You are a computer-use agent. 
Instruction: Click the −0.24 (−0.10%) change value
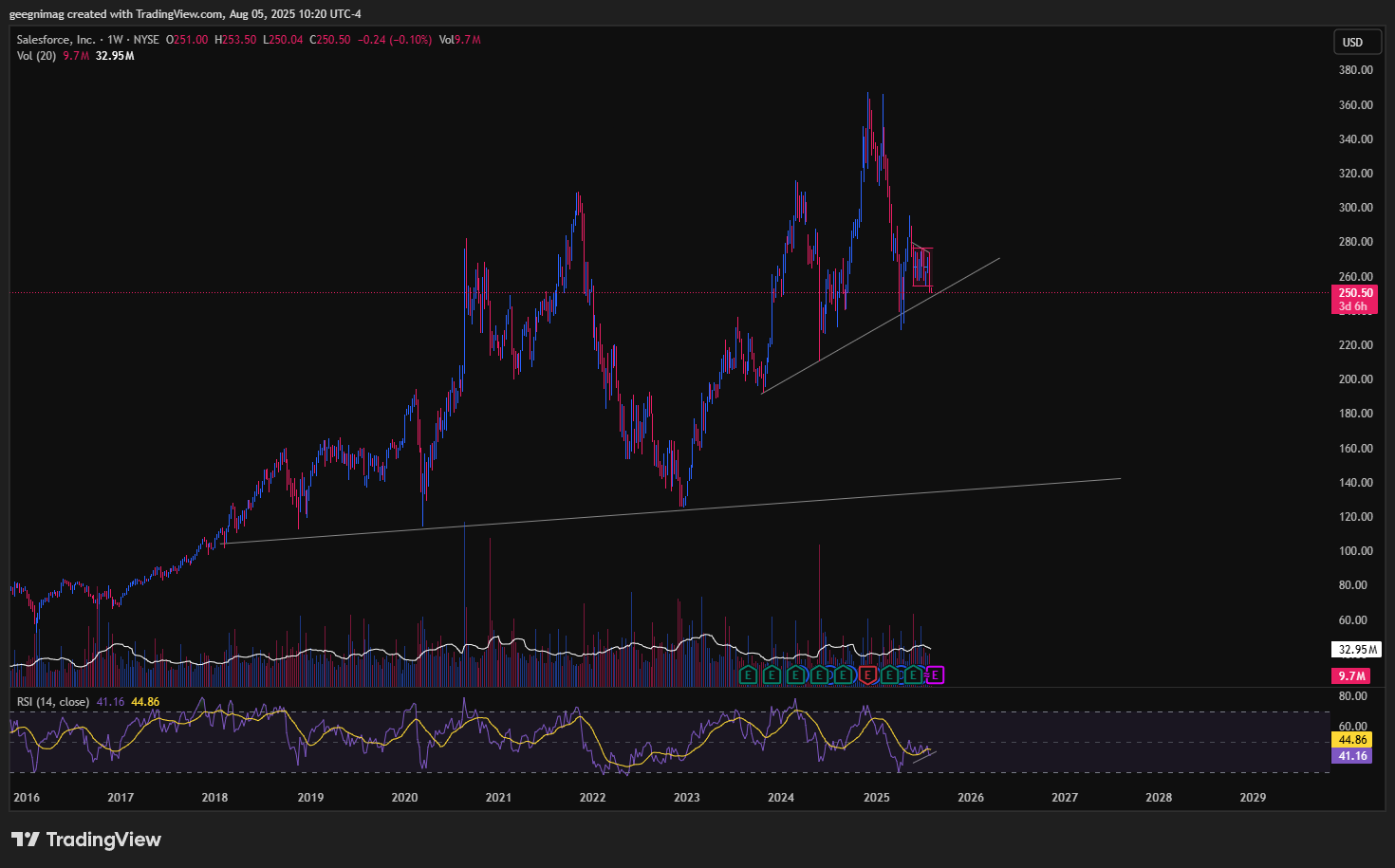click(x=395, y=40)
